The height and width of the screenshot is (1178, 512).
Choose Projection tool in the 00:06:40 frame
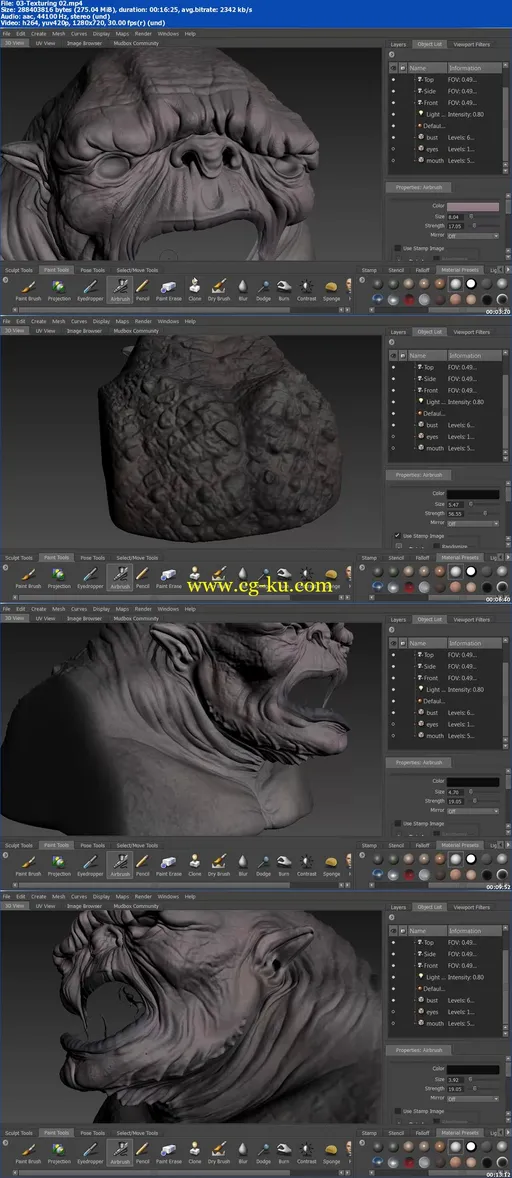point(59,577)
